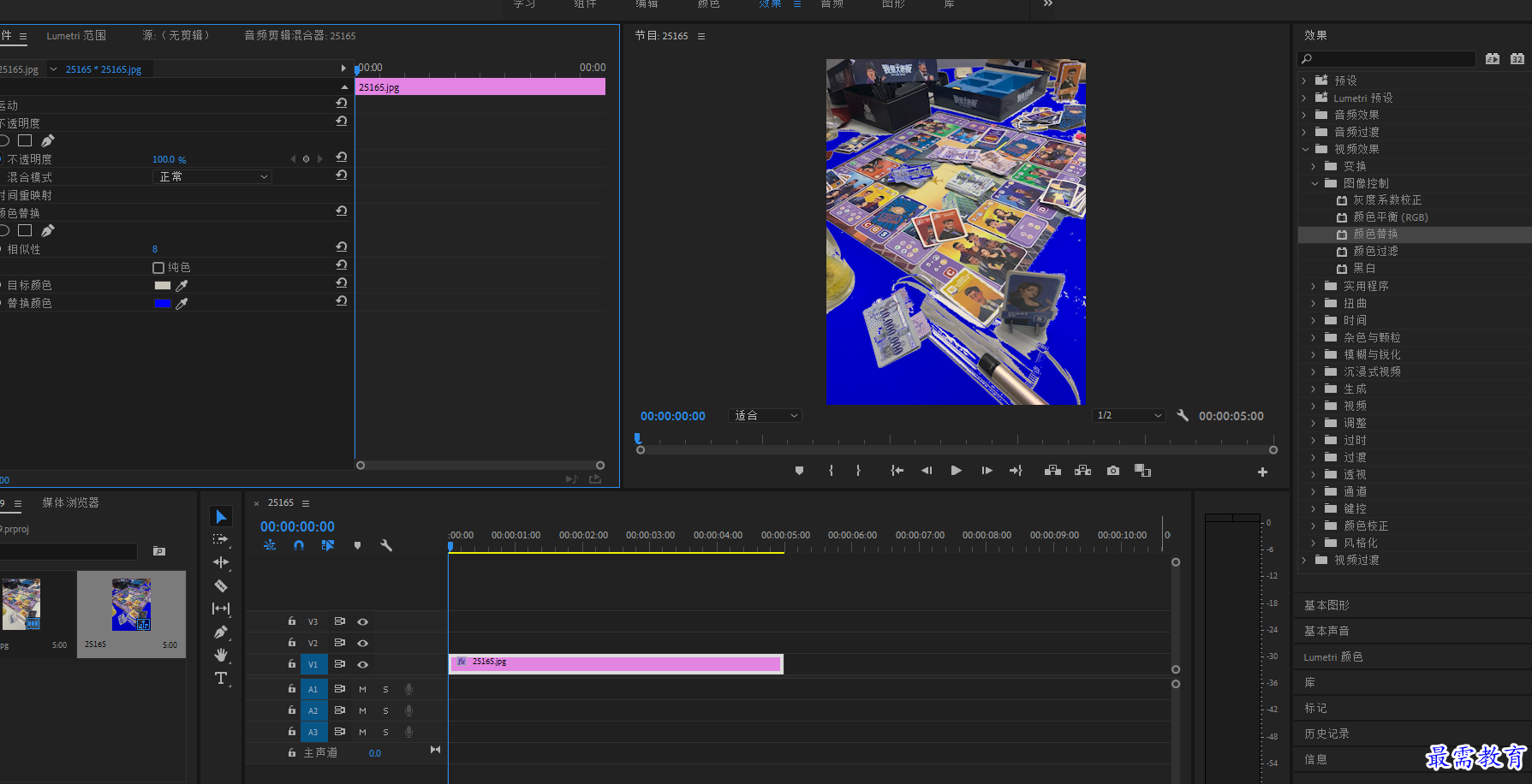The width and height of the screenshot is (1532, 784).
Task: Click the Mark In bracket button
Action: pos(831,471)
